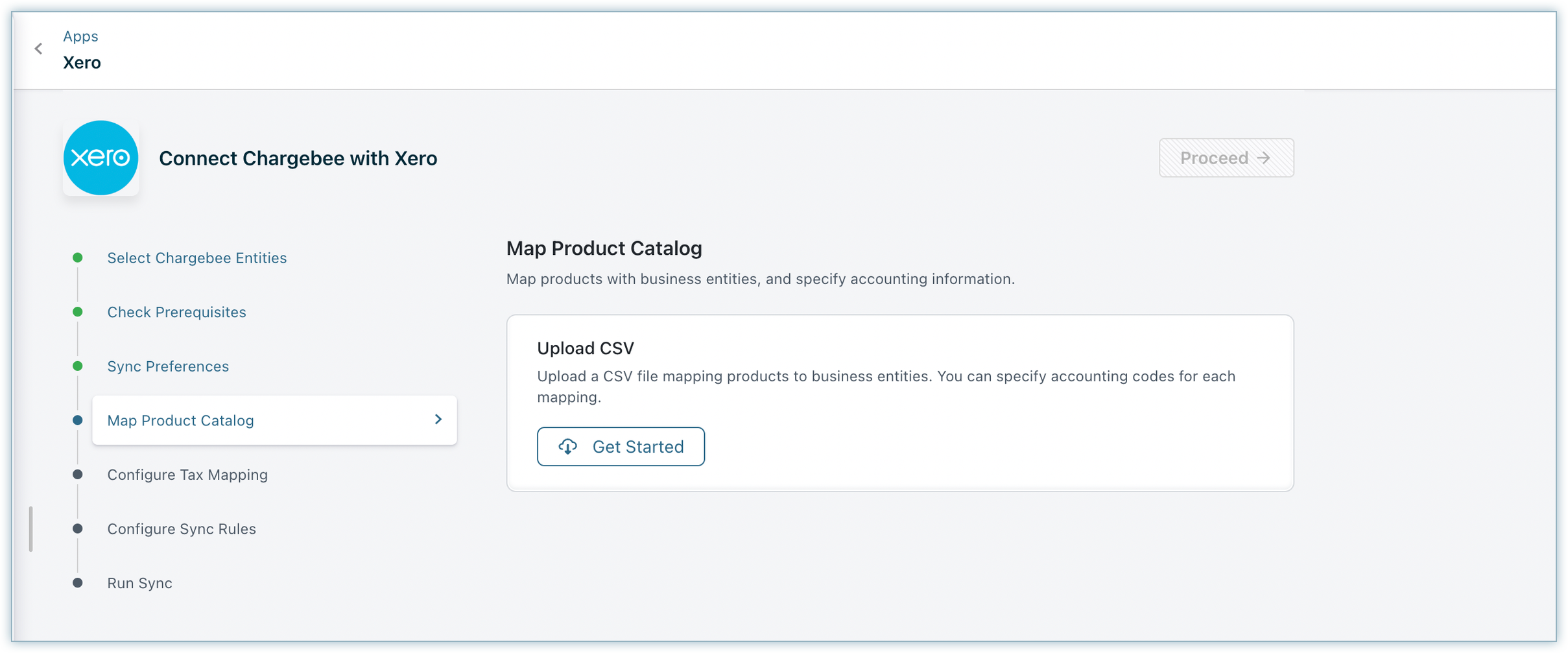
Task: Click the gray dot beside Run Sync
Action: click(x=78, y=583)
